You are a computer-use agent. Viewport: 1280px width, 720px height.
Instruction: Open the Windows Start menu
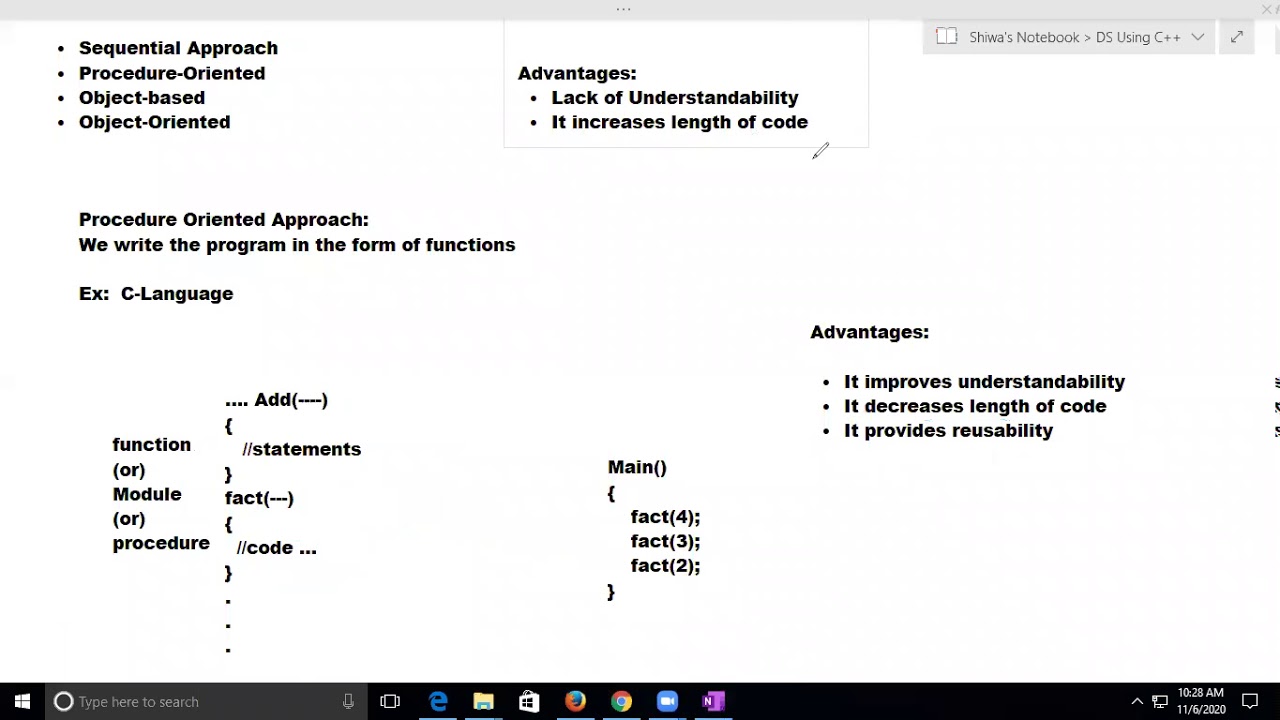tap(22, 701)
